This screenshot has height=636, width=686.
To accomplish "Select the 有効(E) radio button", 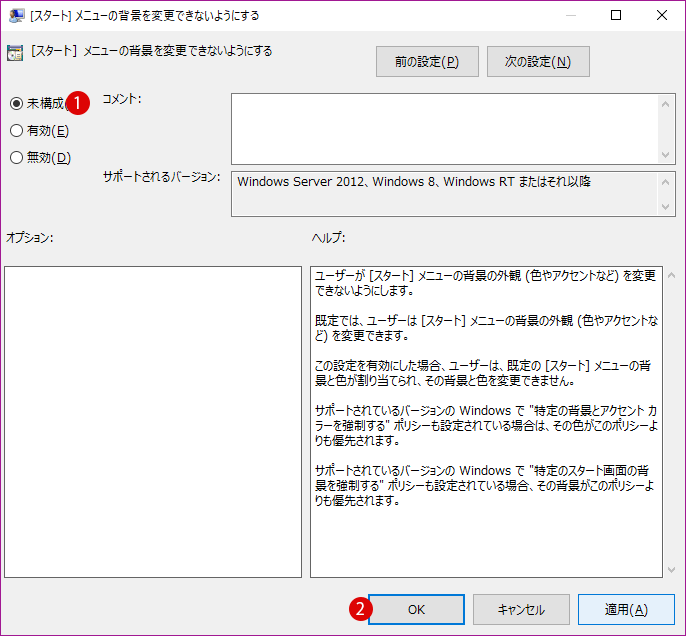I will (17, 130).
